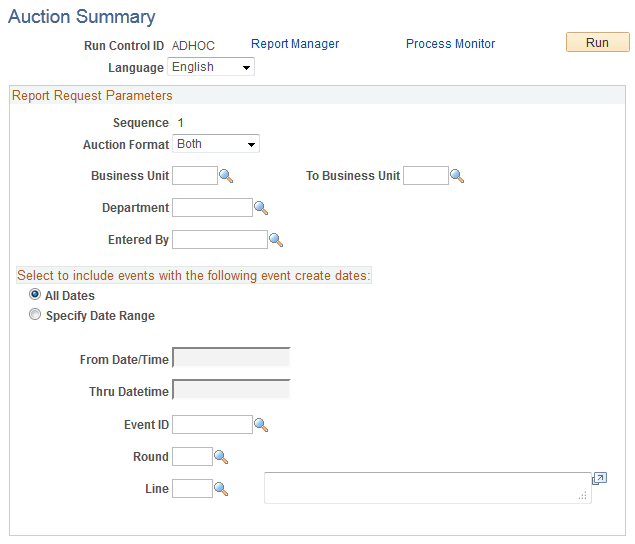The width and height of the screenshot is (635, 544).
Task: Open Line lookup magnifier
Action: [221, 489]
